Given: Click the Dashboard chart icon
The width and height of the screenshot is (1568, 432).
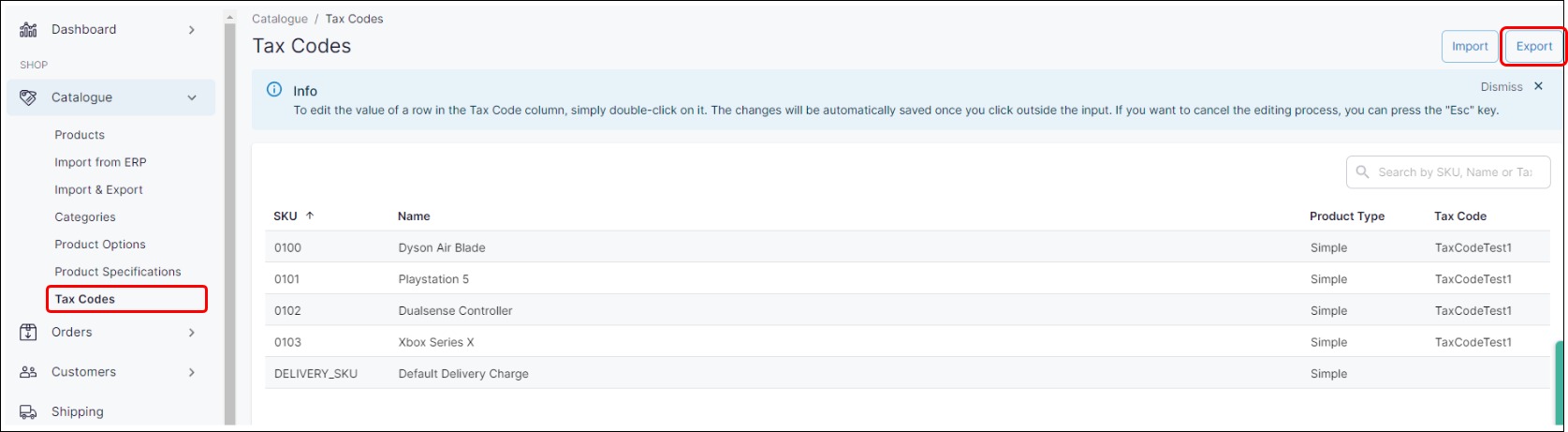Looking at the screenshot, I should [x=28, y=30].
